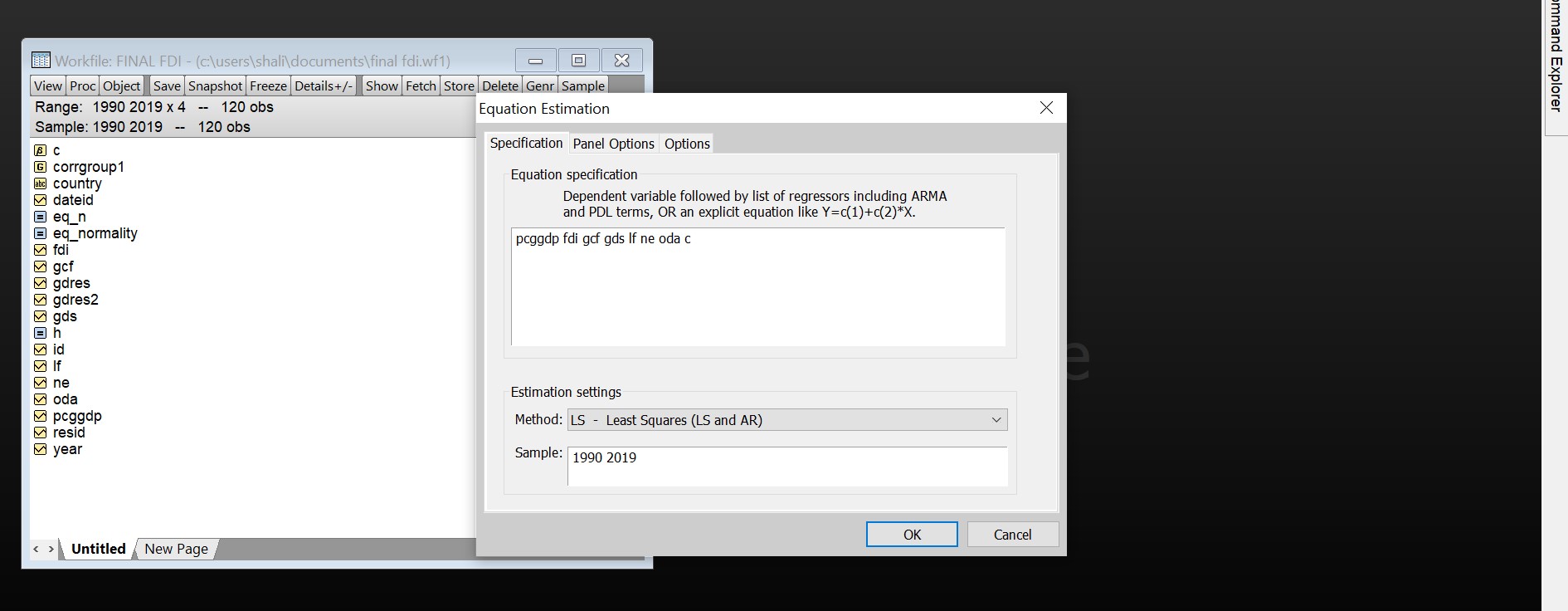Click the pcggdp series icon
Viewport: 1568px width, 611px height.
click(40, 416)
